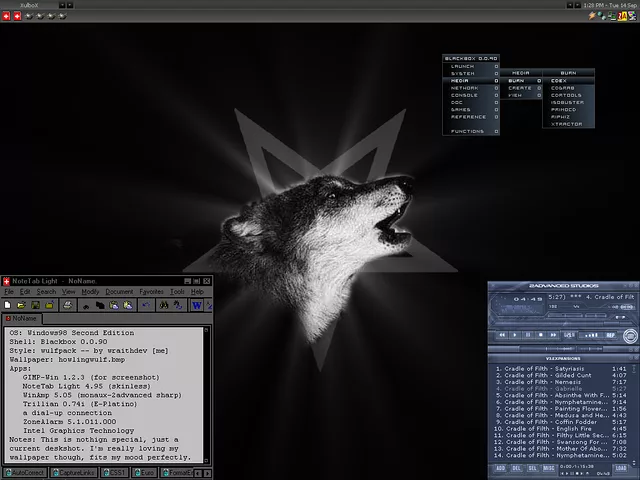Screen dimensions: 640x480
Task: Click the lightning bolt tray icon
Action: click(592, 16)
